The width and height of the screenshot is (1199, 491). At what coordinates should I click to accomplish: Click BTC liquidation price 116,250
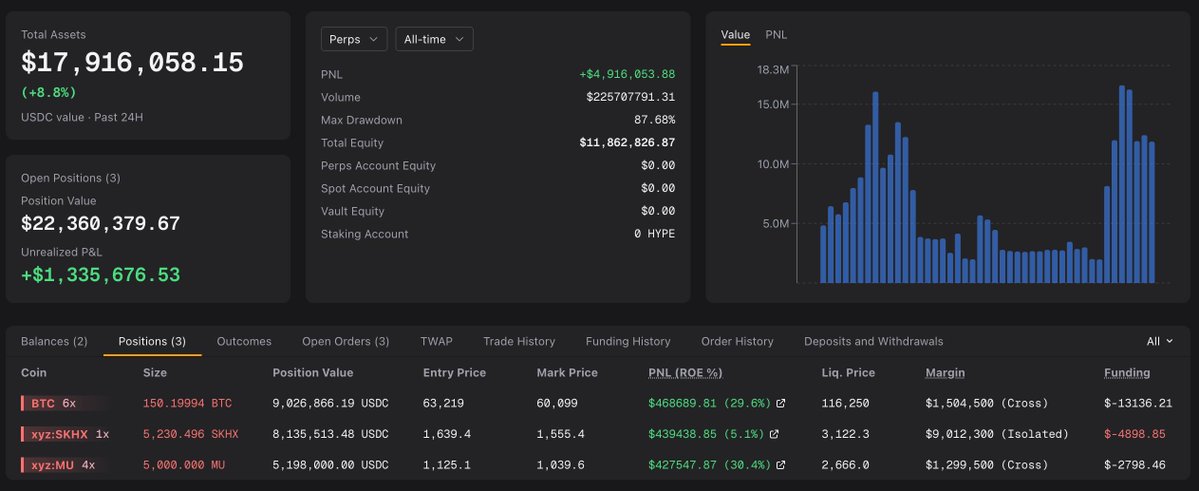coord(845,403)
